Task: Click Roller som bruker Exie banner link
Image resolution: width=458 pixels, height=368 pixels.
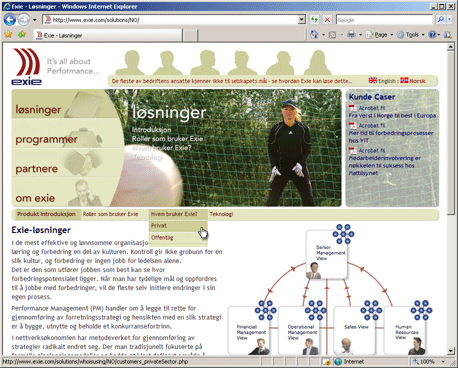Action: tap(167, 139)
